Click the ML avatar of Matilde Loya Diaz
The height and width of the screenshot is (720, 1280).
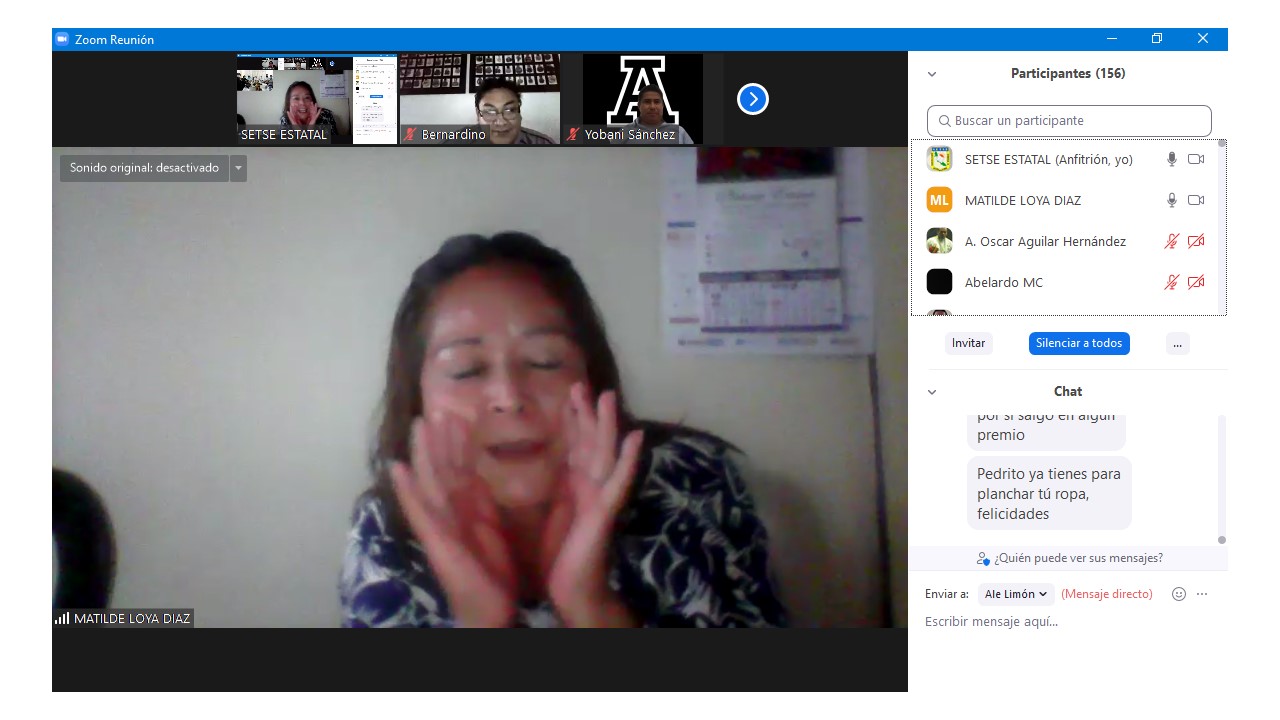939,200
